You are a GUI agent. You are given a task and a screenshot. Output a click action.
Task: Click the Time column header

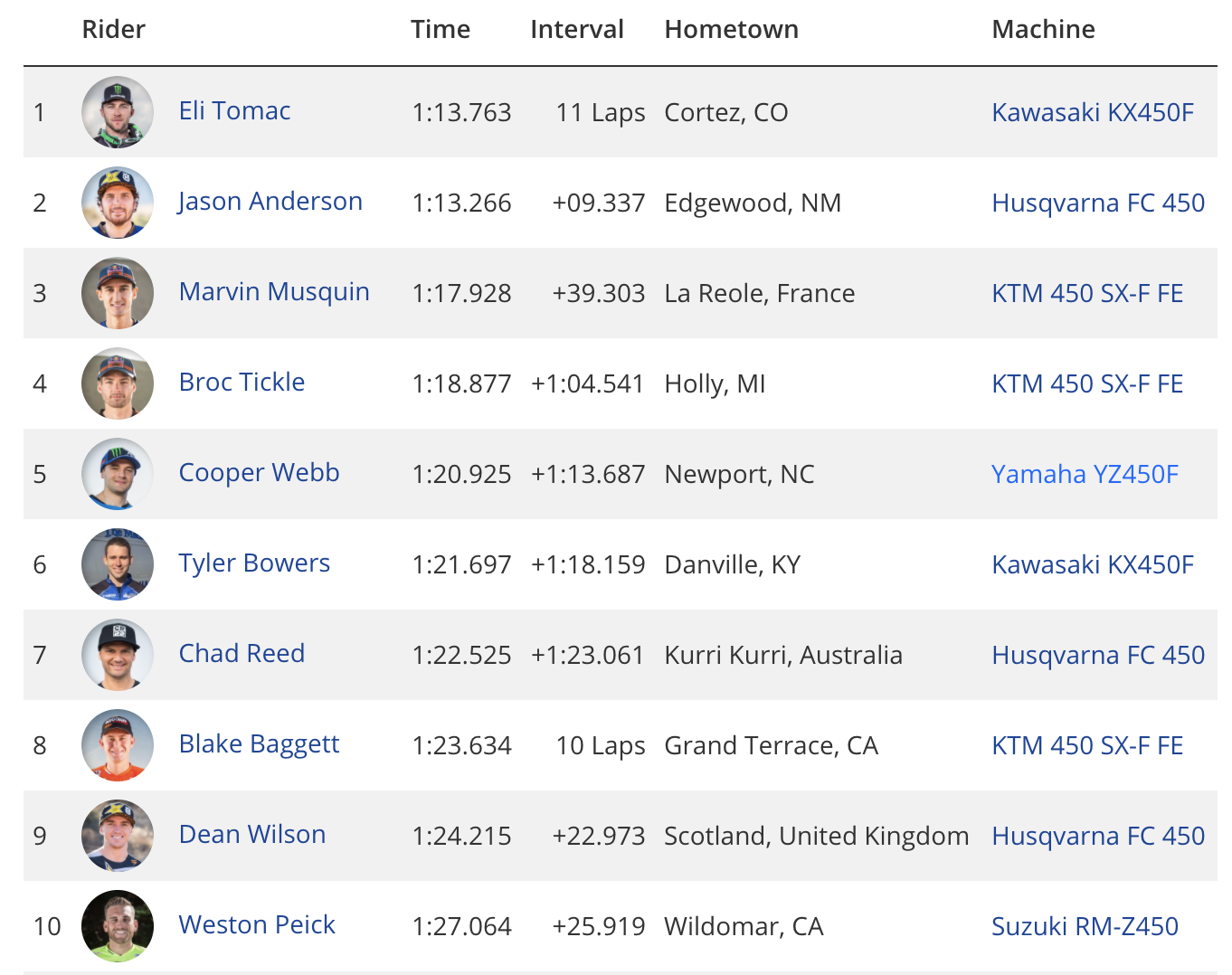coord(441,30)
